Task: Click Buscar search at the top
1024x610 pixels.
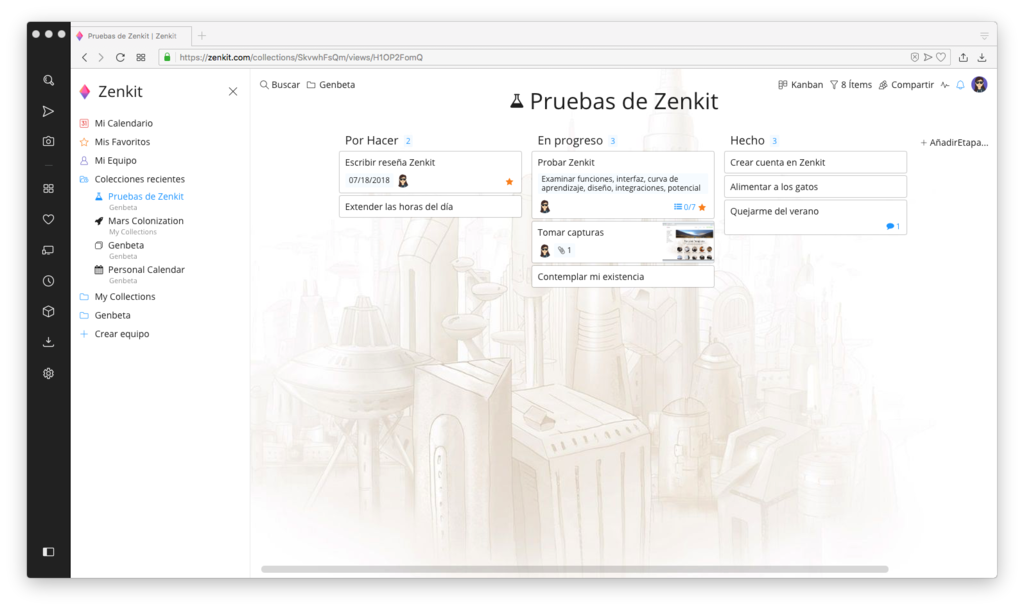Action: pos(280,85)
